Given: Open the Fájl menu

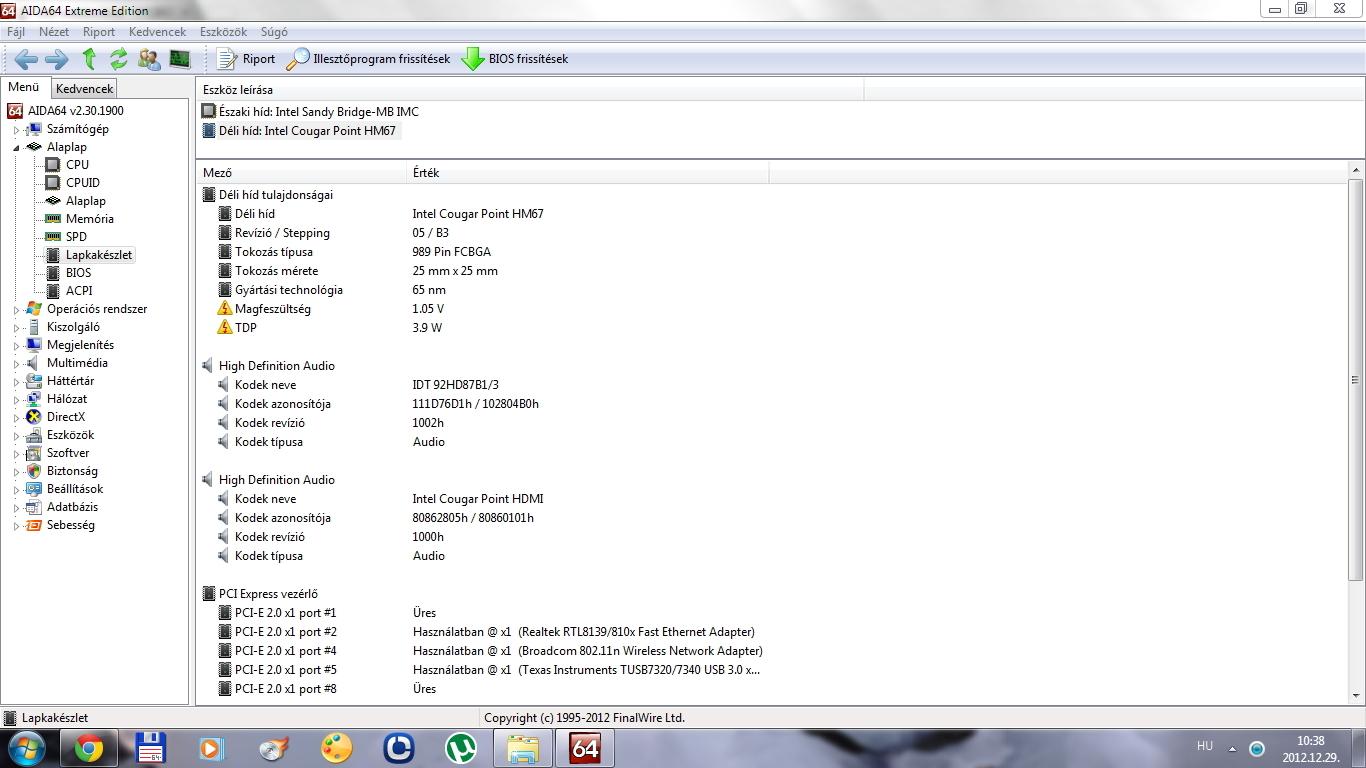Looking at the screenshot, I should pos(16,32).
